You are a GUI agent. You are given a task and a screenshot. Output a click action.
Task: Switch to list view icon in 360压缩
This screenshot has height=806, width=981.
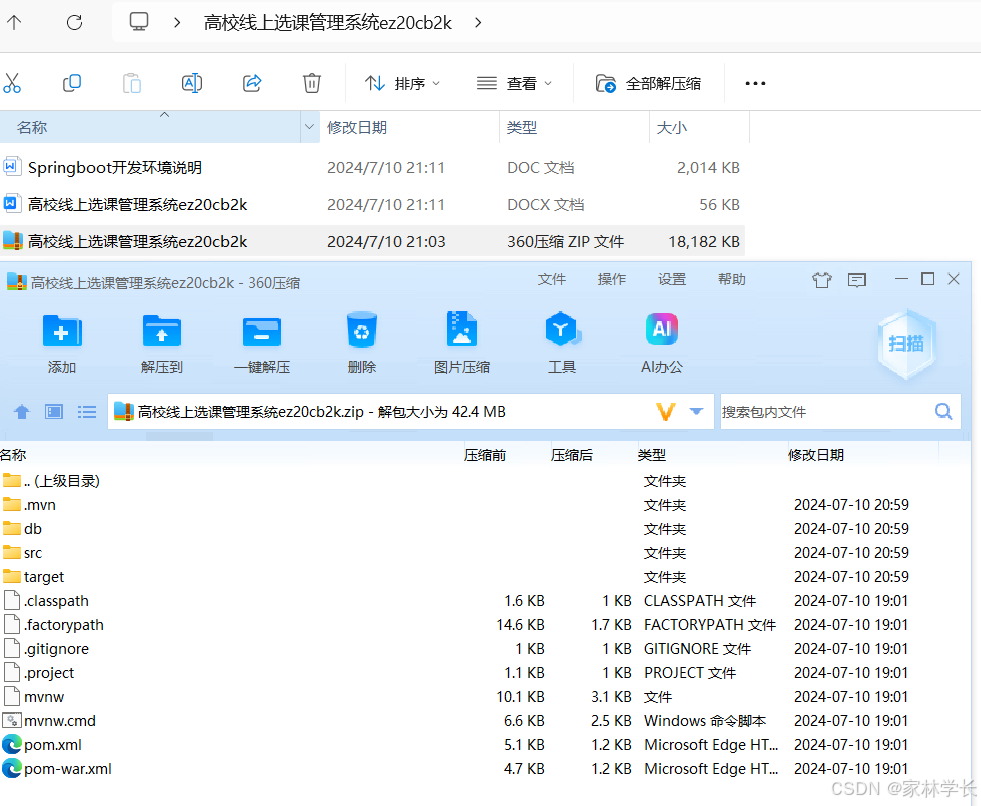coord(86,412)
